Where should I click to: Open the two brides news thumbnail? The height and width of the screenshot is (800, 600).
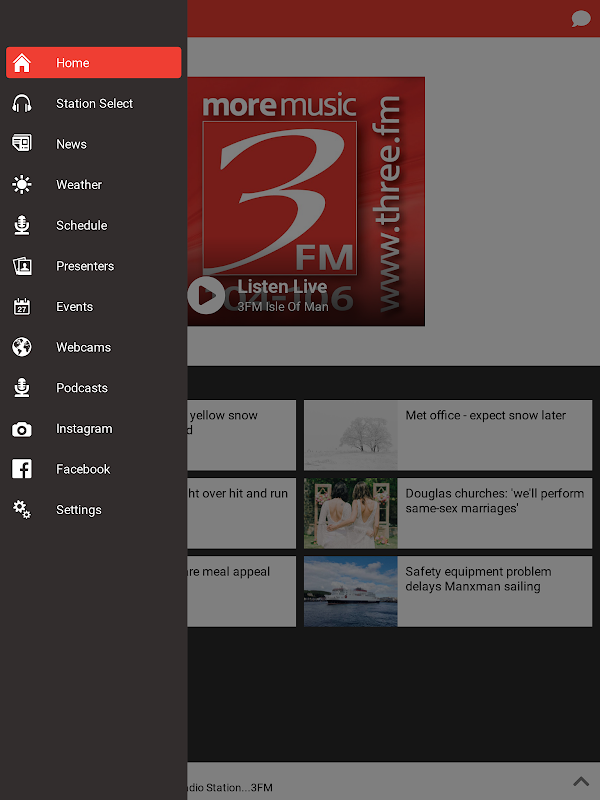click(351, 513)
